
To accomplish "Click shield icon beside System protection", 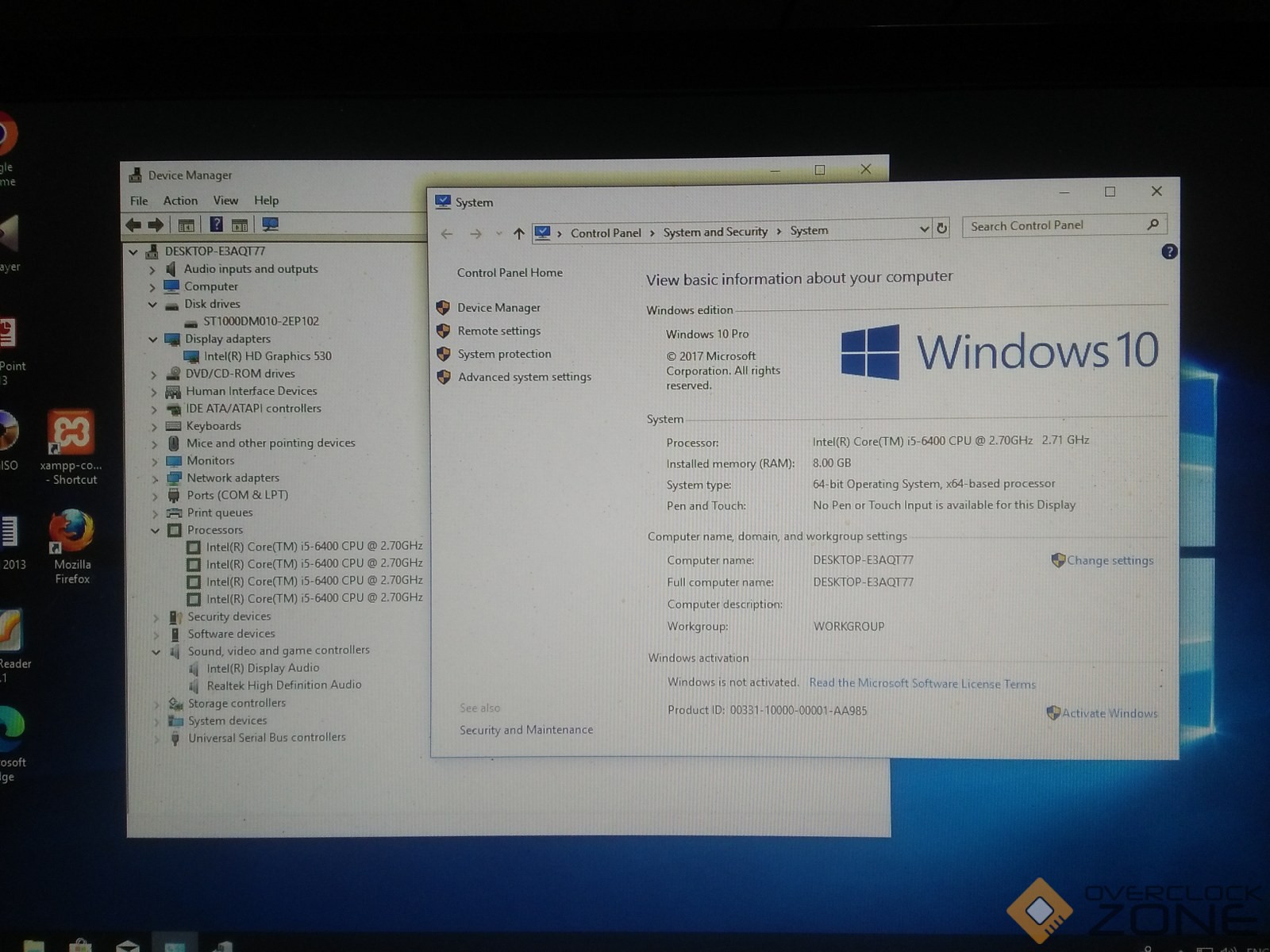I will pyautogui.click(x=443, y=354).
